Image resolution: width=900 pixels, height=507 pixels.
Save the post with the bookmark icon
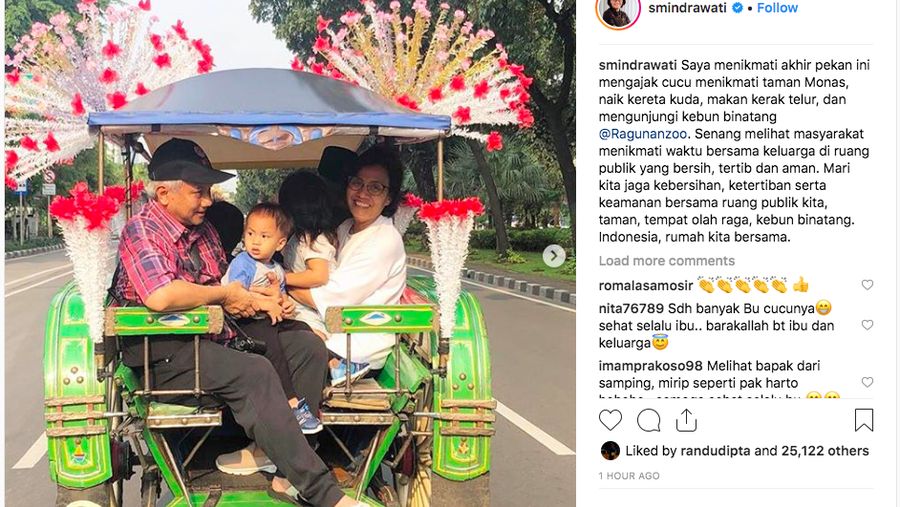864,420
